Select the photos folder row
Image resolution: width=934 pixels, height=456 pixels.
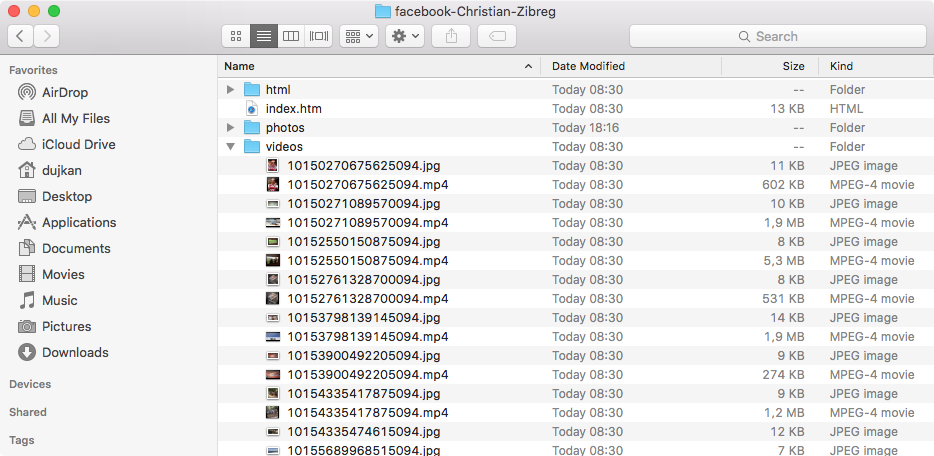click(x=575, y=128)
